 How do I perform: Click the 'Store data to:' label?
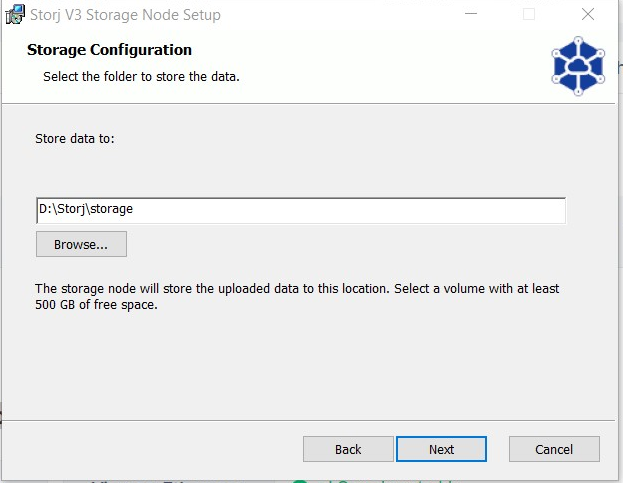[x=75, y=139]
